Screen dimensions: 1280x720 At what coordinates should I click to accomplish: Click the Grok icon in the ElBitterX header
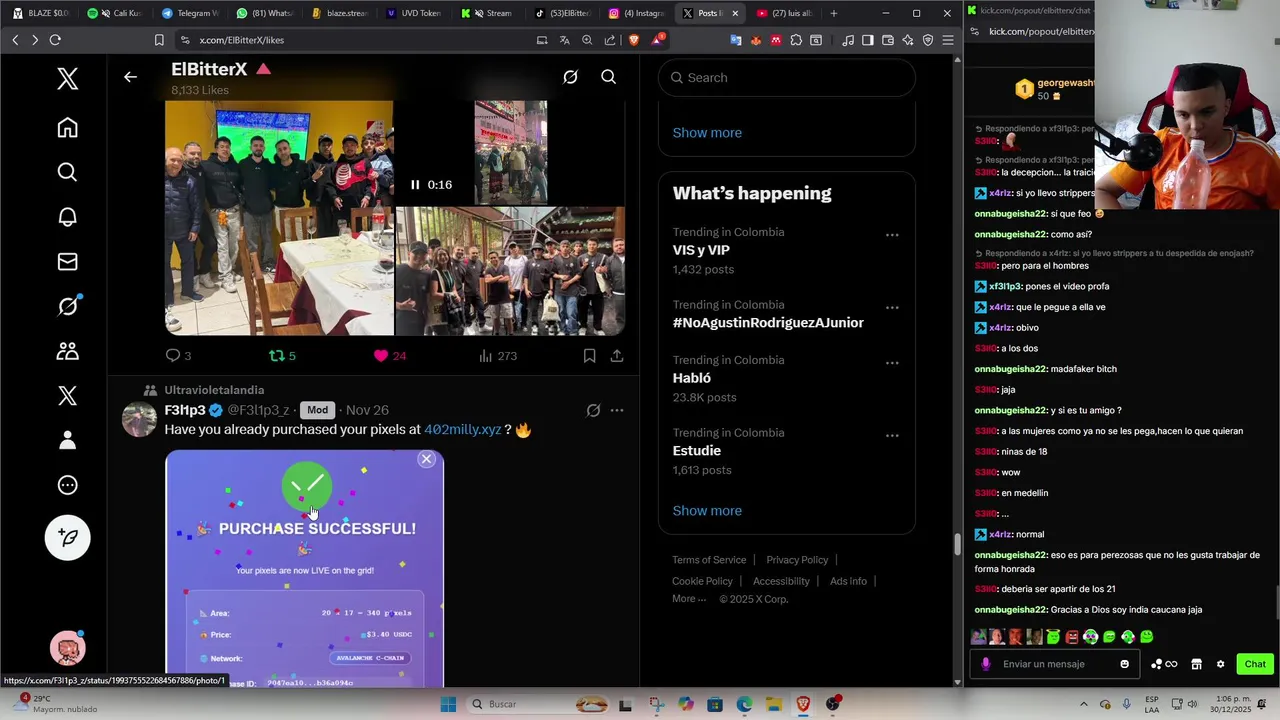(x=570, y=77)
